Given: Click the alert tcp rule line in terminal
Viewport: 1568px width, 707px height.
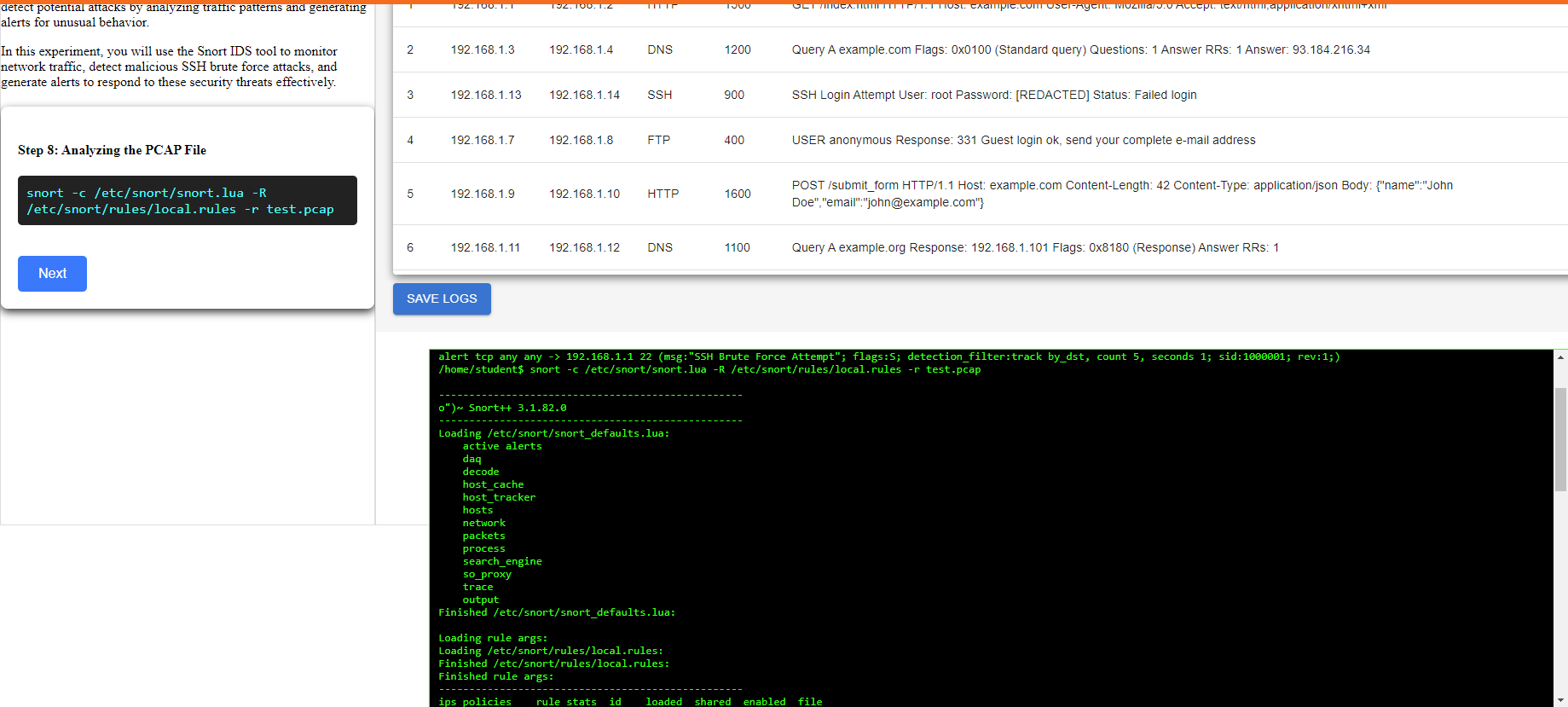Looking at the screenshot, I should point(888,356).
